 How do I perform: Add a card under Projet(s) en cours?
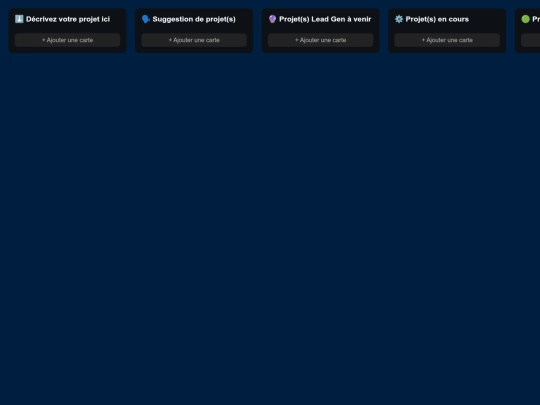[x=447, y=40]
